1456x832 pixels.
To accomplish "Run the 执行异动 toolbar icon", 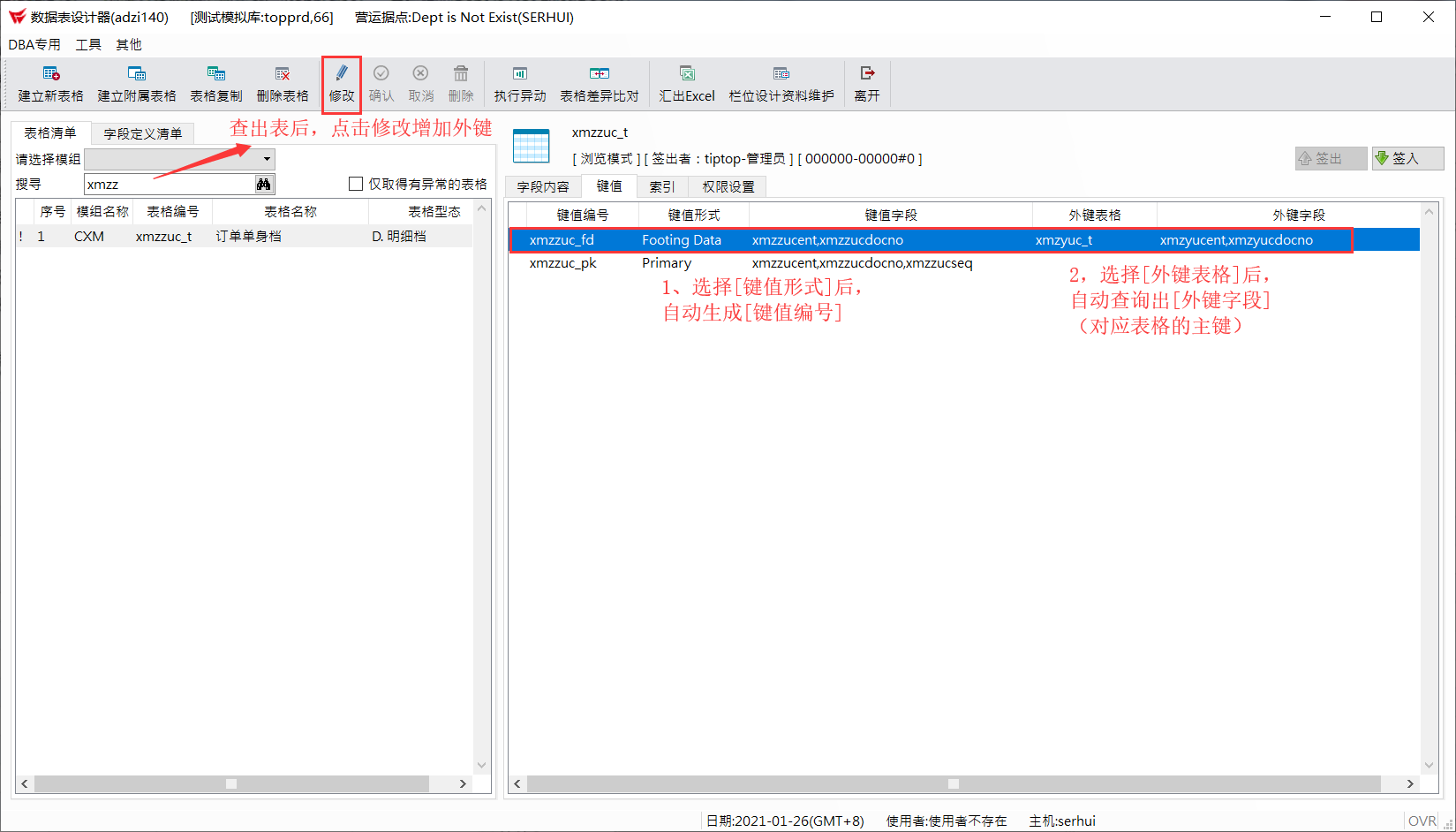I will (x=520, y=73).
